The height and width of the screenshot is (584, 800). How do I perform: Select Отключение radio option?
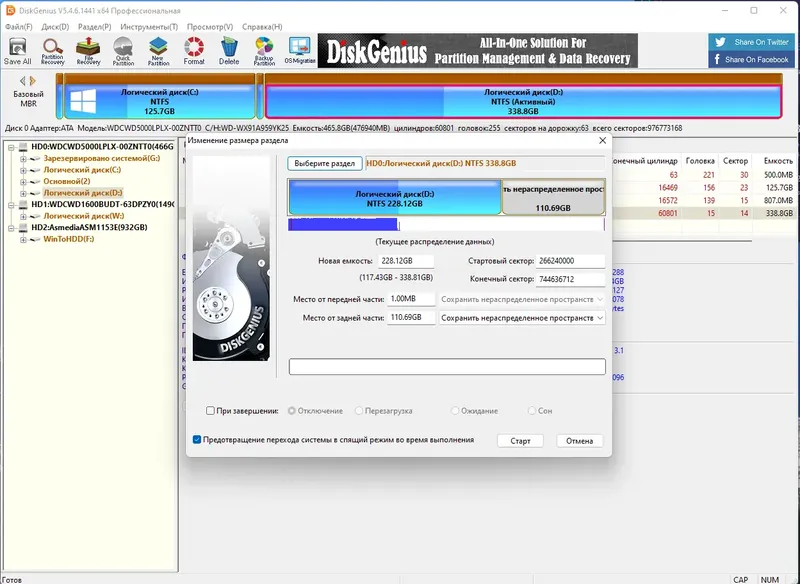click(292, 411)
